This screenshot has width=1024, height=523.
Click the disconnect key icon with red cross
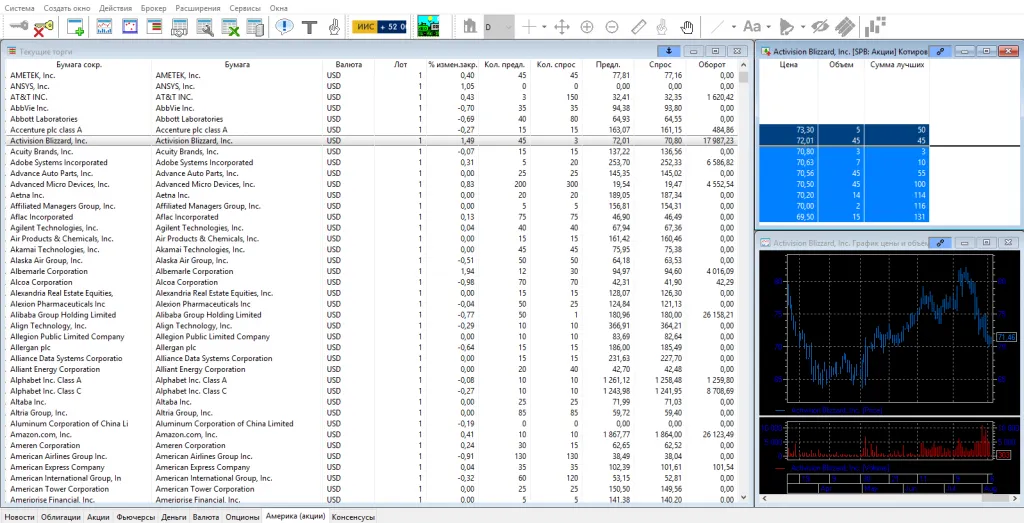click(x=42, y=27)
